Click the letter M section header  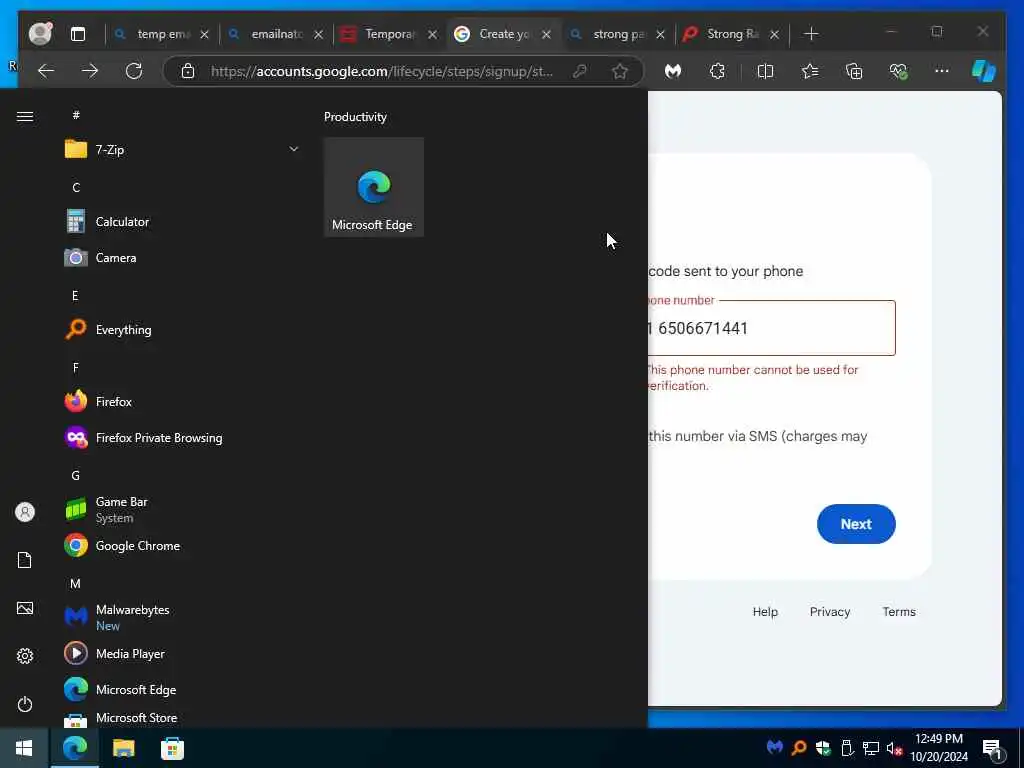[76, 583]
